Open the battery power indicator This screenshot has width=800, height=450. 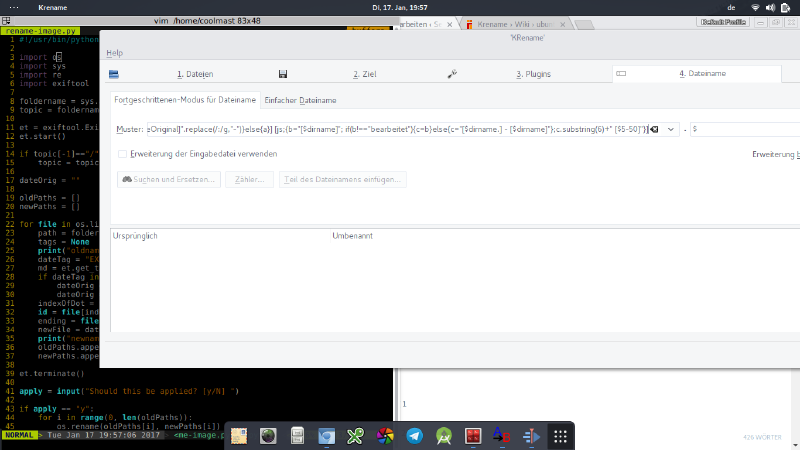(785, 8)
